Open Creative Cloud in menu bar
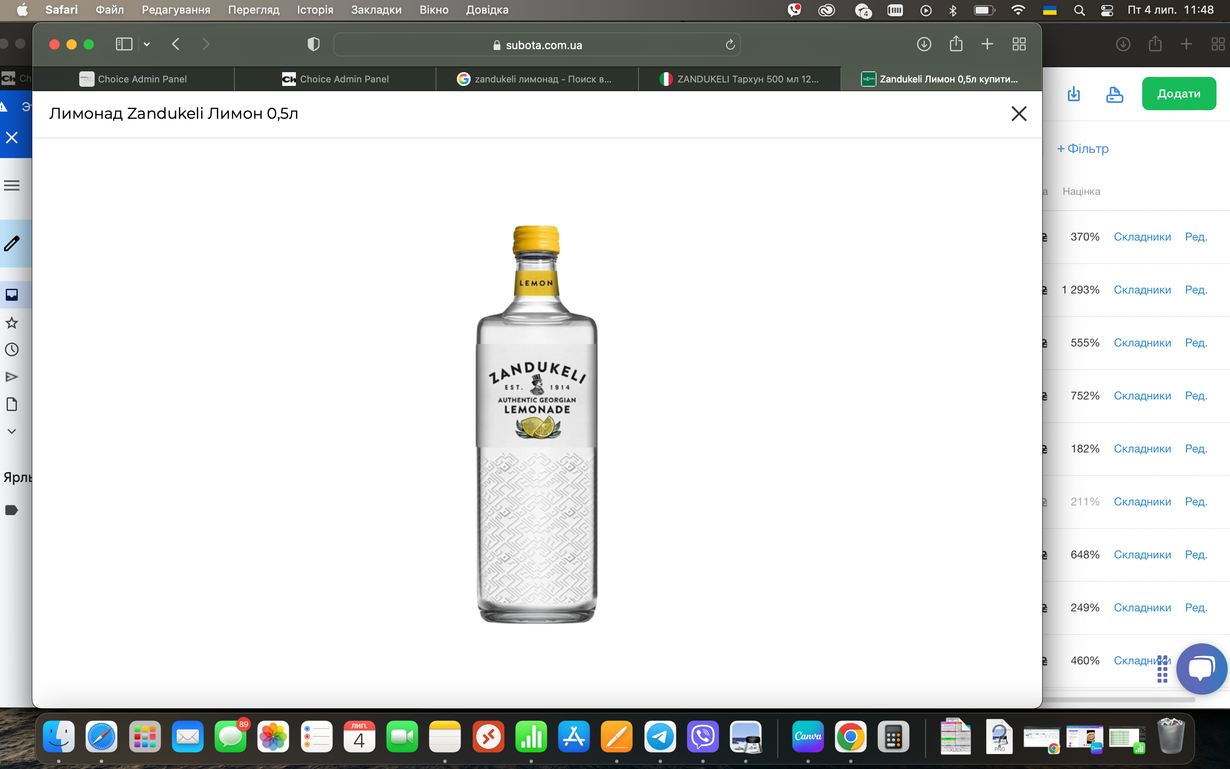This screenshot has height=769, width=1230. point(826,10)
